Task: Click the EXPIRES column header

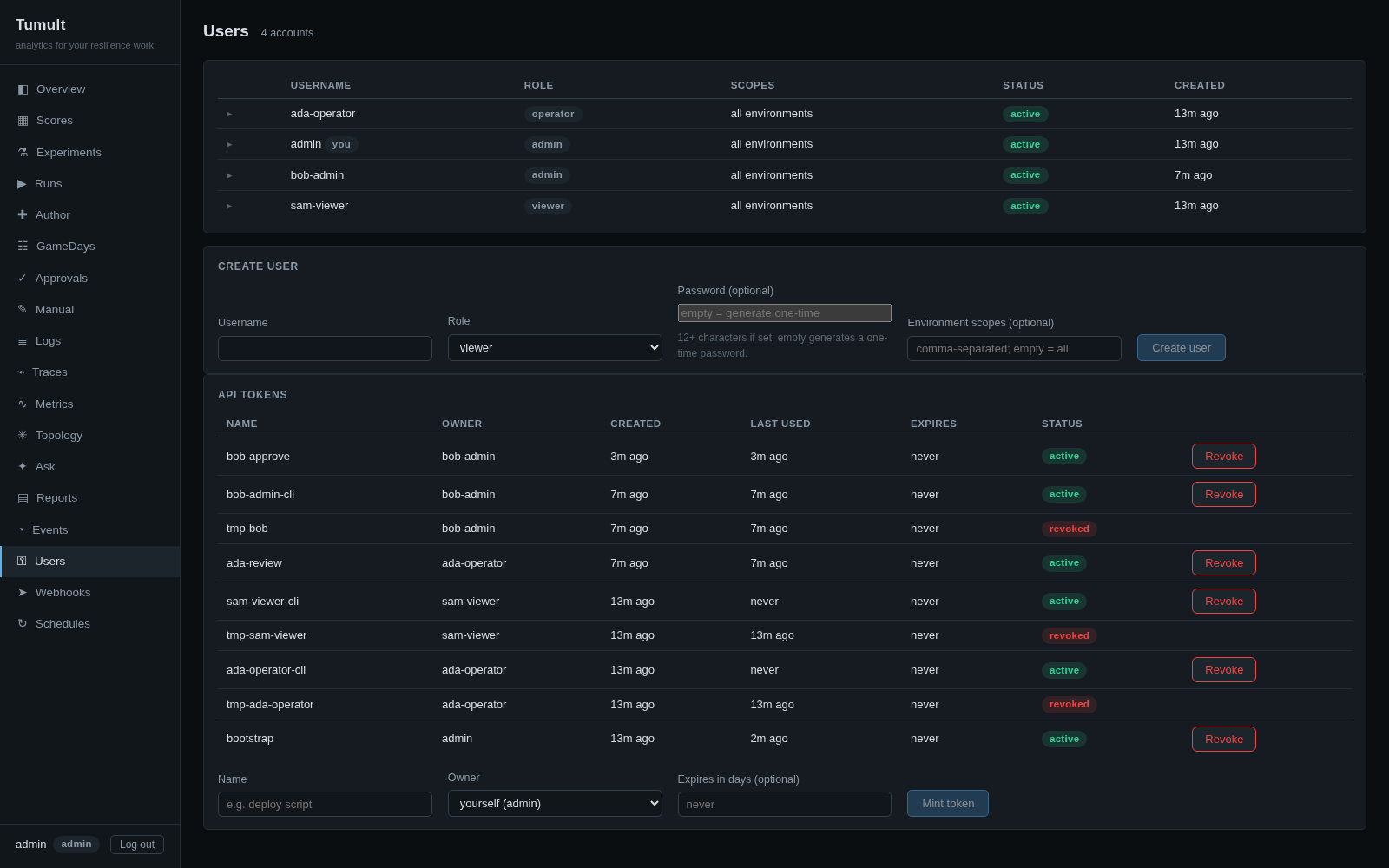Action: point(933,424)
